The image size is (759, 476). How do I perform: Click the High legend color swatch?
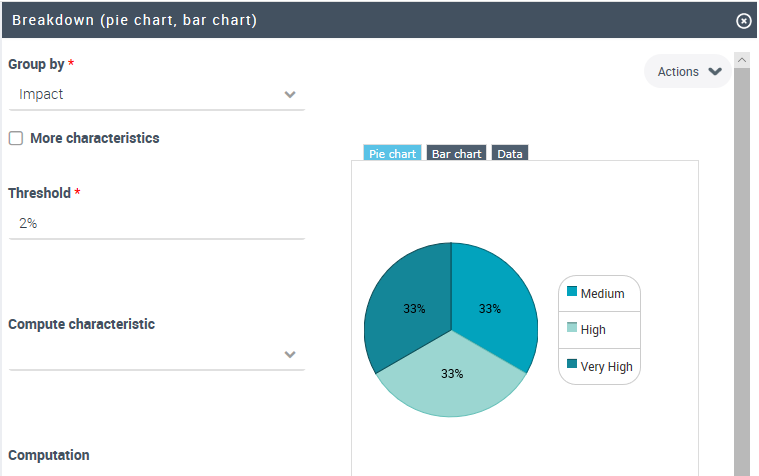tap(572, 328)
